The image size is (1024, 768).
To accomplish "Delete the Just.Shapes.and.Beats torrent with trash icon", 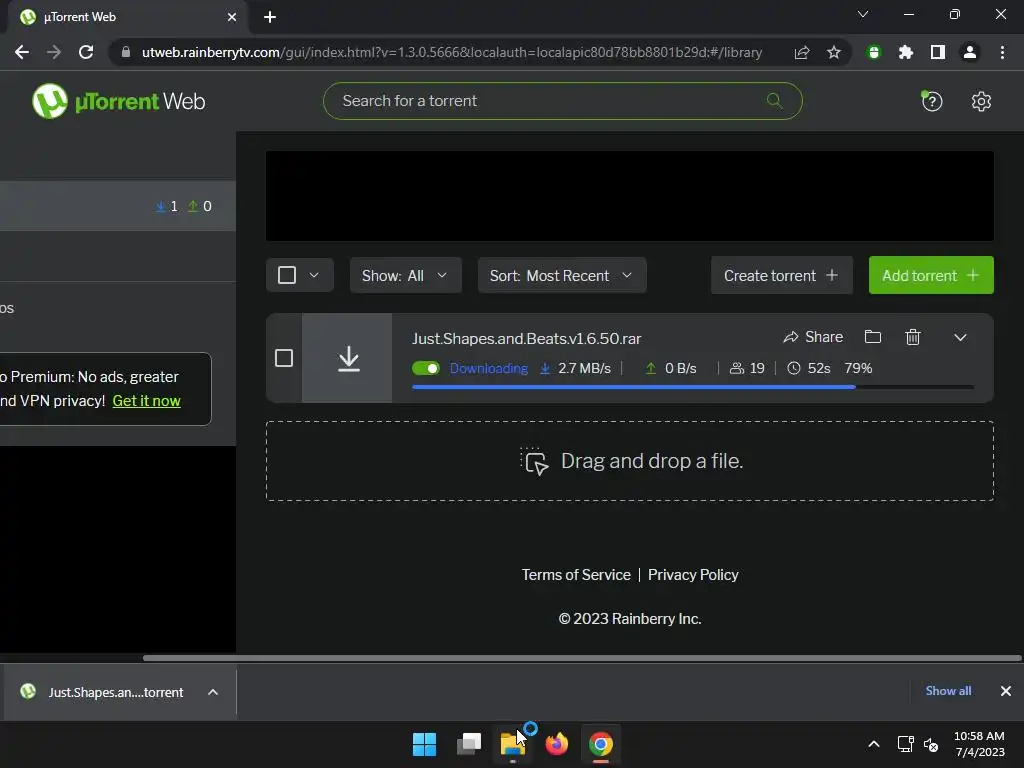I will click(913, 337).
